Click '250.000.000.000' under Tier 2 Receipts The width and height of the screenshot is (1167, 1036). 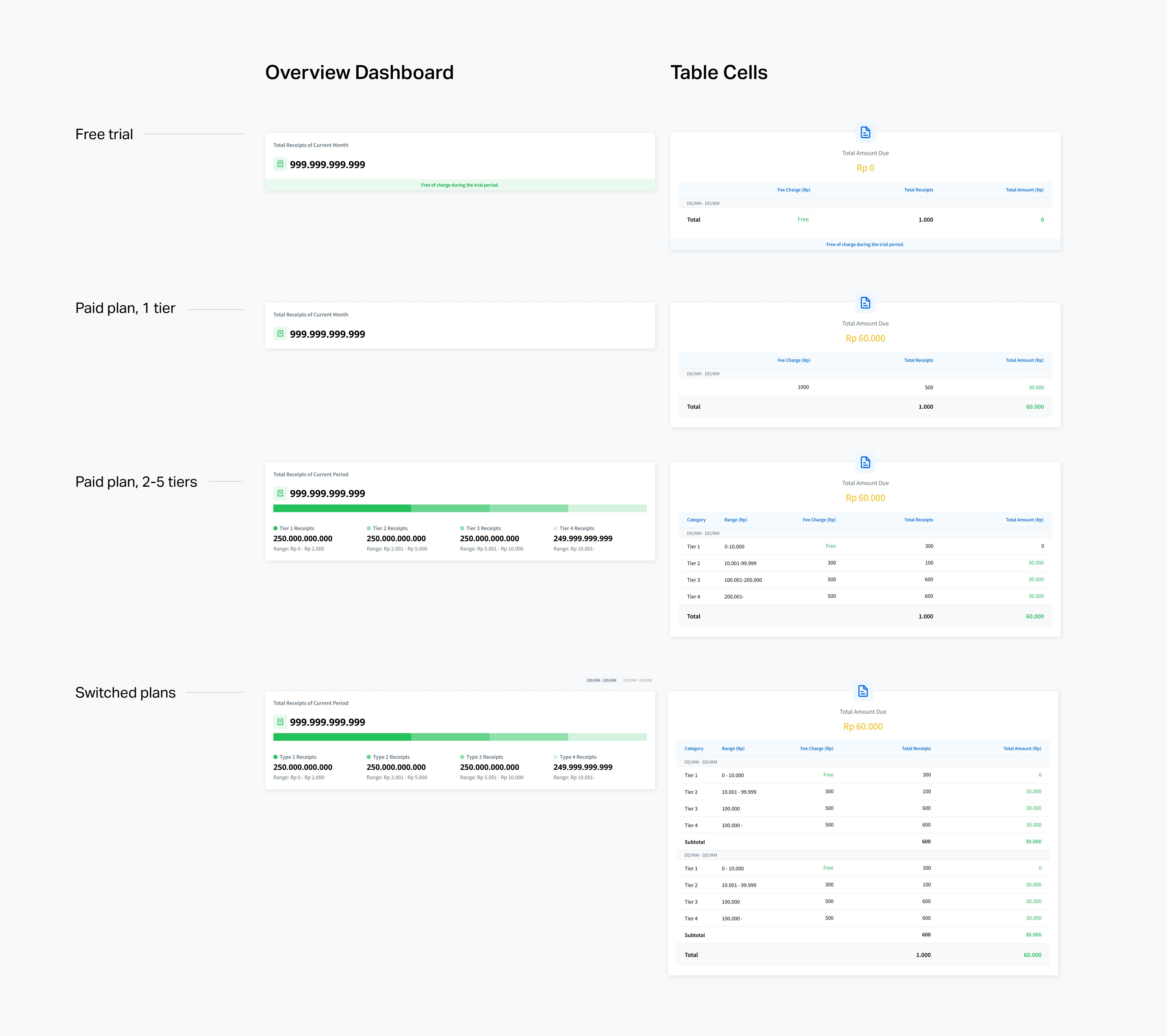[396, 538]
